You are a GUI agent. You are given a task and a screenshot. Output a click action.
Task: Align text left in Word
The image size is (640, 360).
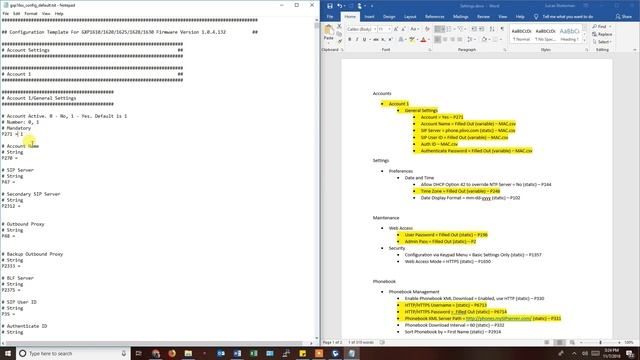pyautogui.click(x=437, y=40)
